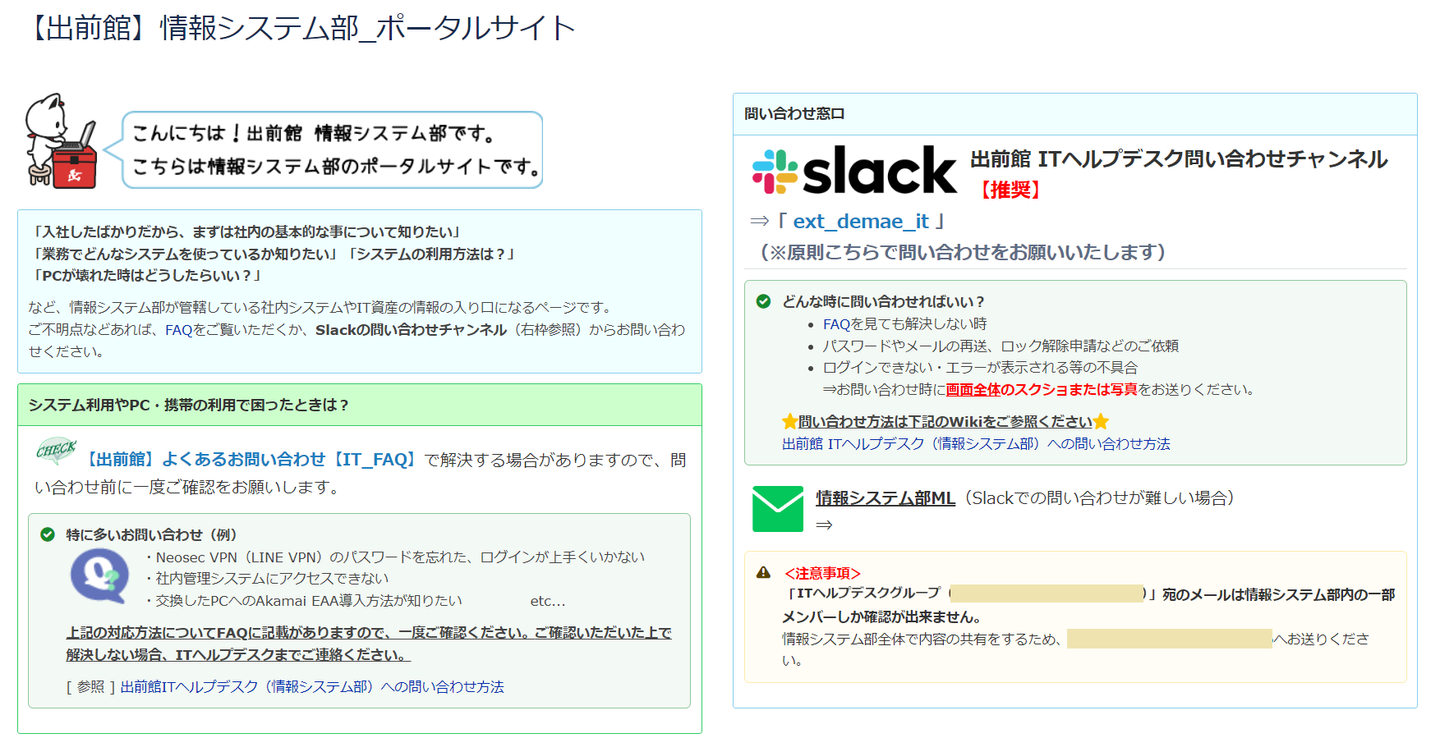
Task: Click the green checkmark beside どんな時に問い合わせればいい？
Action: click(x=764, y=301)
